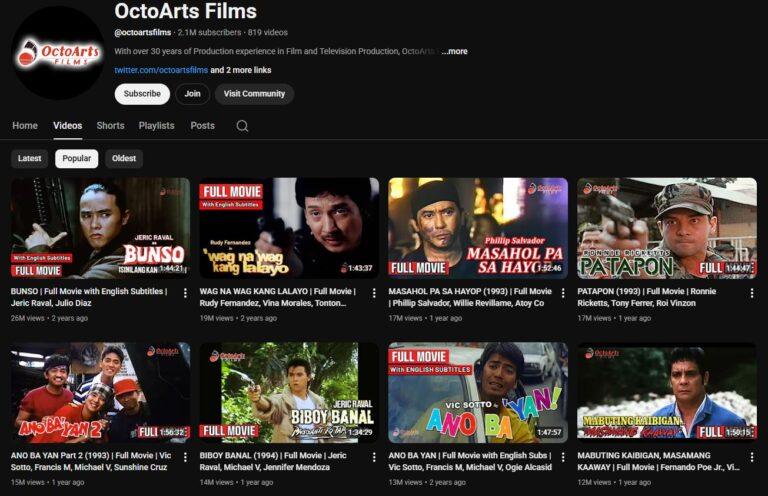The image size is (768, 496).
Task: Open options menu for WAG NA WAG KANG LALAYO
Action: coord(374,293)
